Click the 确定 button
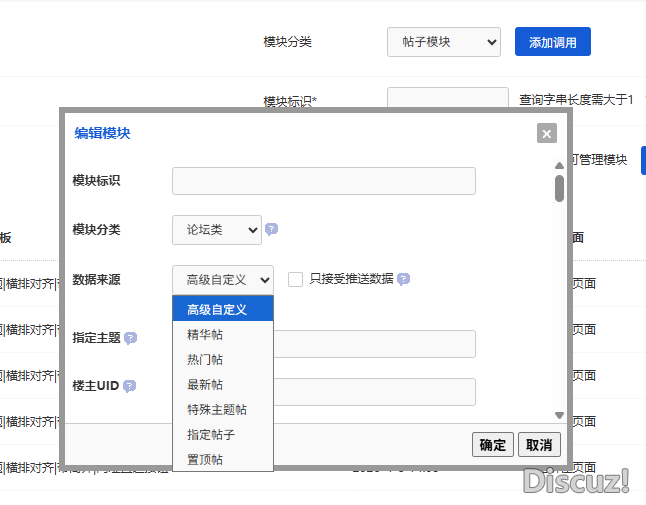646x505 pixels. point(493,445)
